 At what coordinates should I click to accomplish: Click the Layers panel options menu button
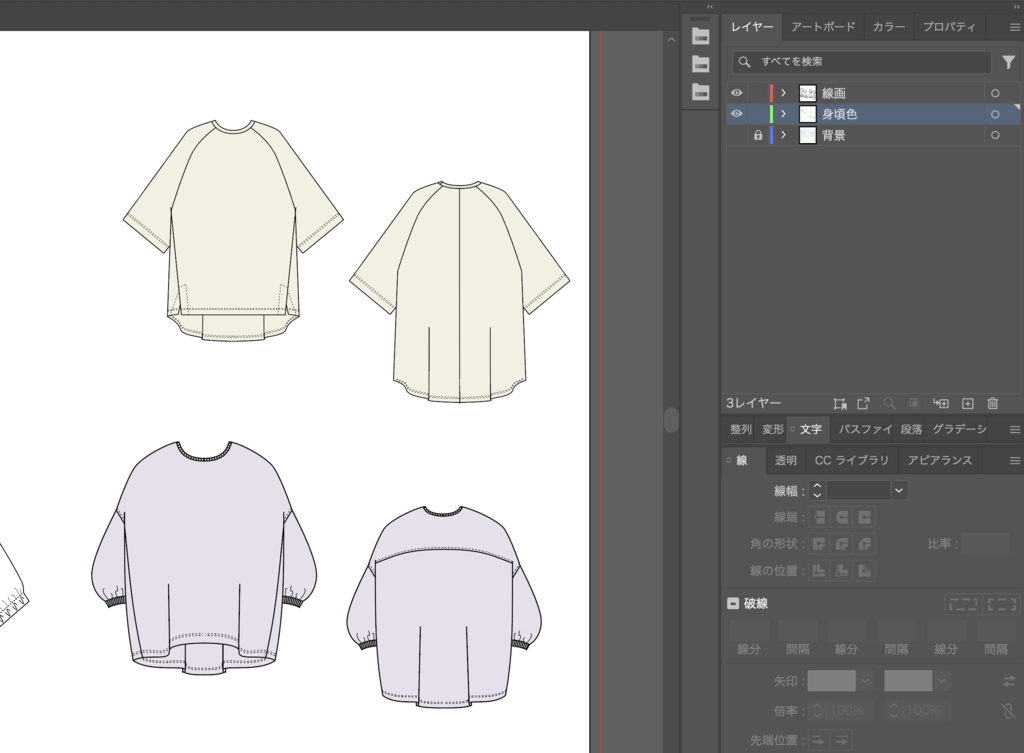1013,27
